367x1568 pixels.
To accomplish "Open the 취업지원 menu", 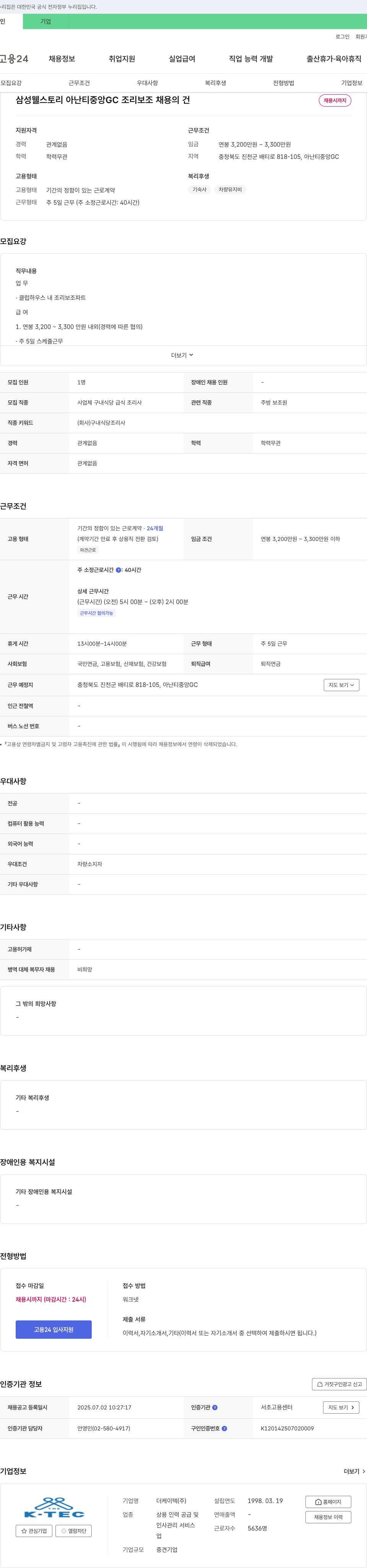I will (x=122, y=59).
